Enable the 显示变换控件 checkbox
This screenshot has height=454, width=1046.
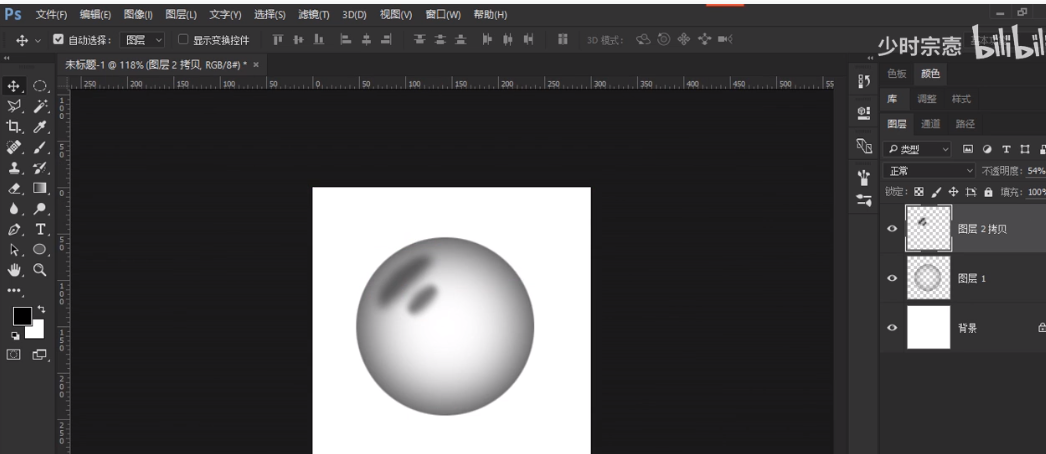(x=183, y=40)
